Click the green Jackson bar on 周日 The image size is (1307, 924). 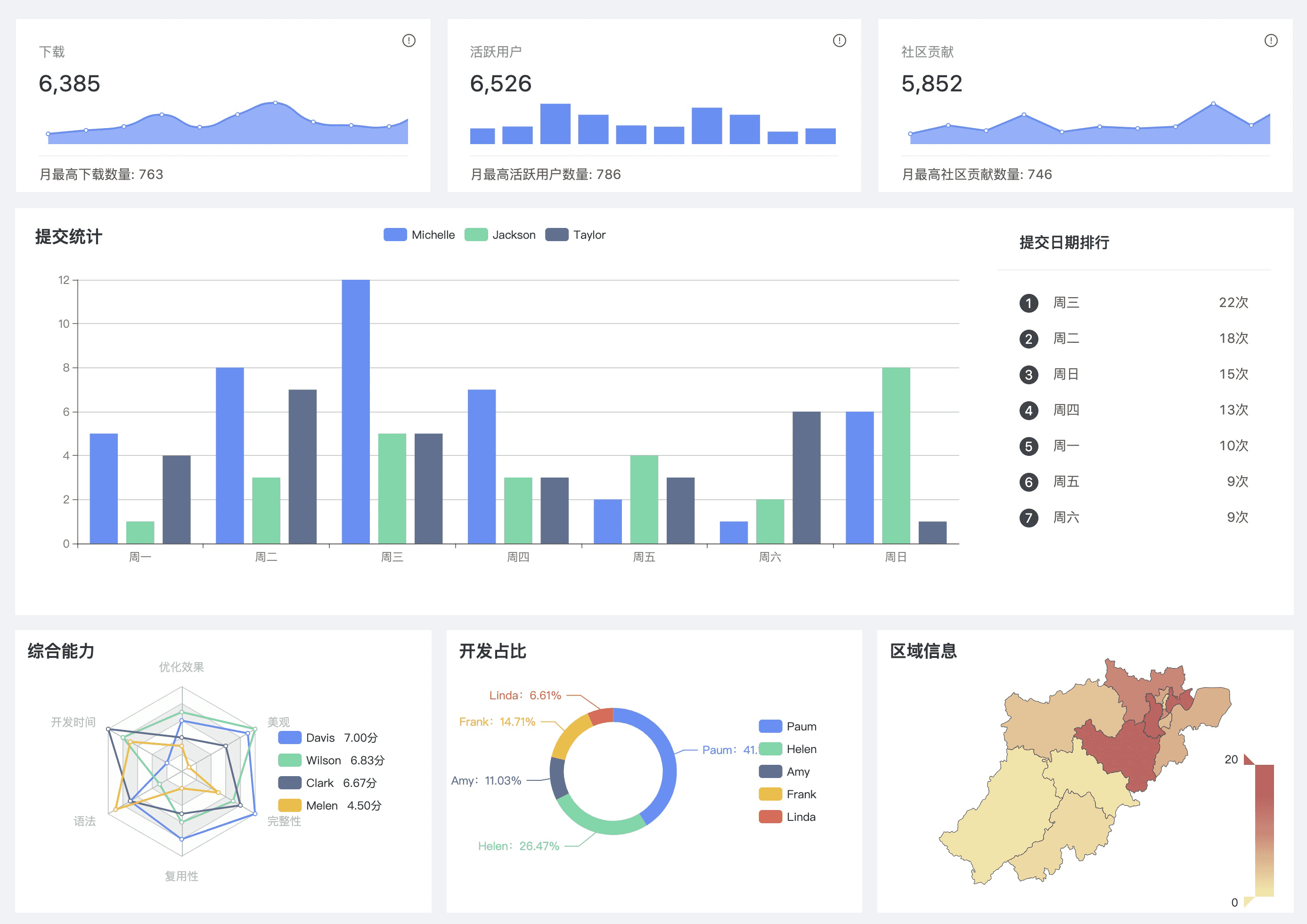coord(895,455)
